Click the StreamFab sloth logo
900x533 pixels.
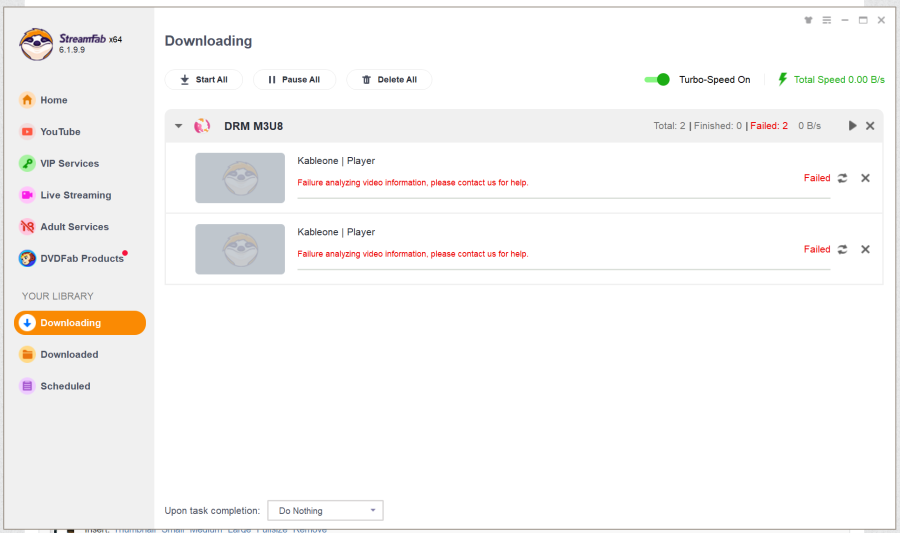tap(36, 43)
